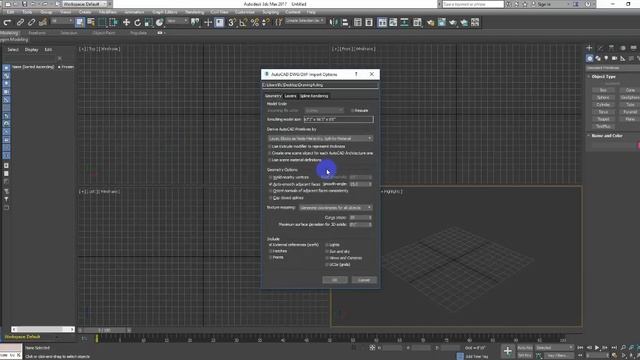Select Lights category icon in command panel
640x360 pixels.
(x=606, y=58)
